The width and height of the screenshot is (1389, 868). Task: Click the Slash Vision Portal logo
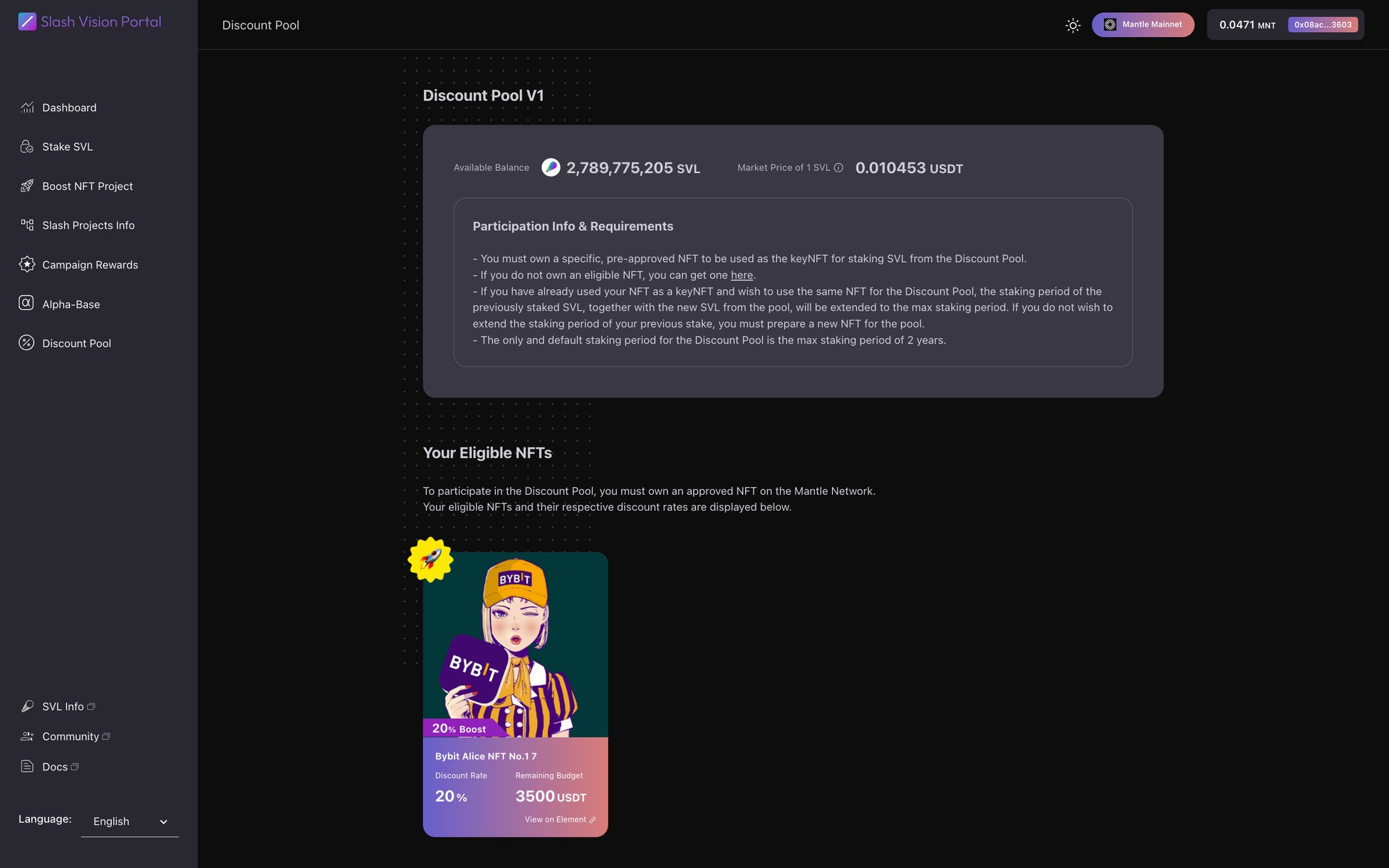click(x=90, y=22)
